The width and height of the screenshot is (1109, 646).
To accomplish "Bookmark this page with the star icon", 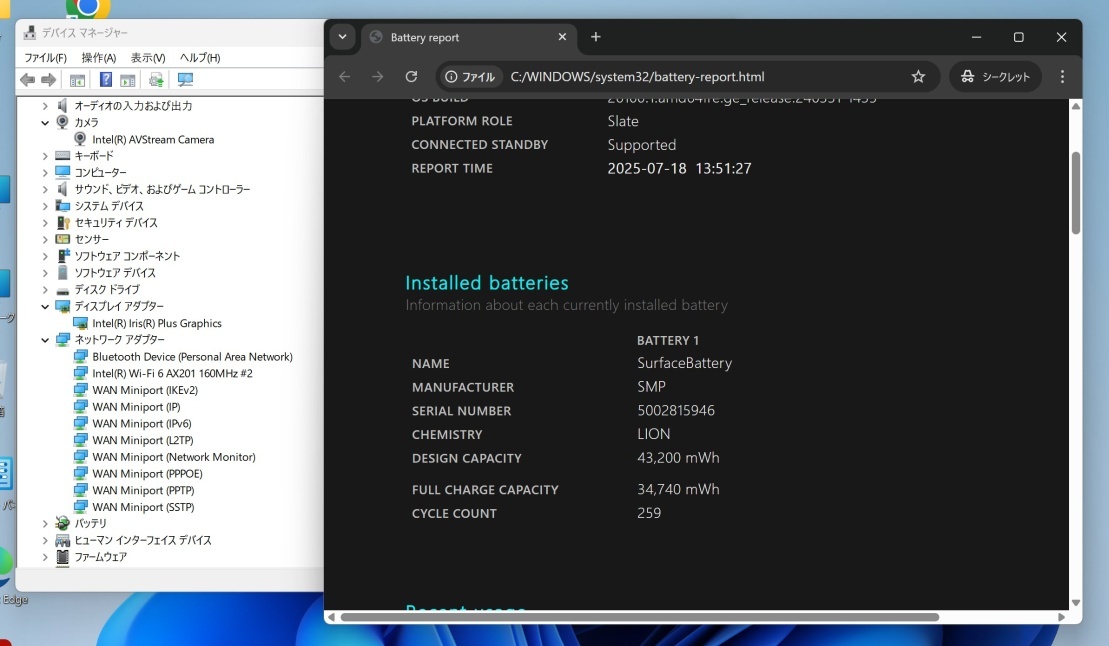I will [x=918, y=76].
